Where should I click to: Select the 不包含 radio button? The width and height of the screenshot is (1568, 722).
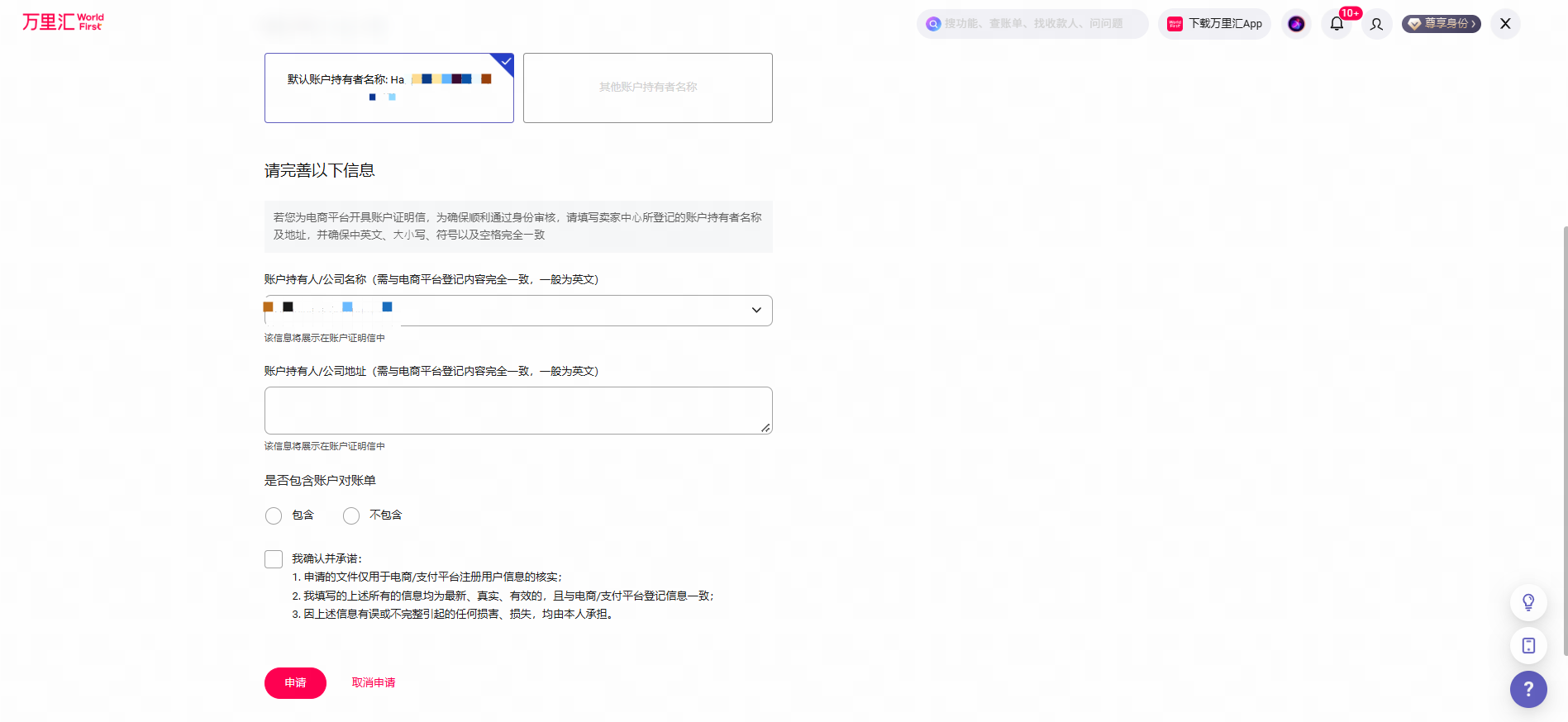351,515
